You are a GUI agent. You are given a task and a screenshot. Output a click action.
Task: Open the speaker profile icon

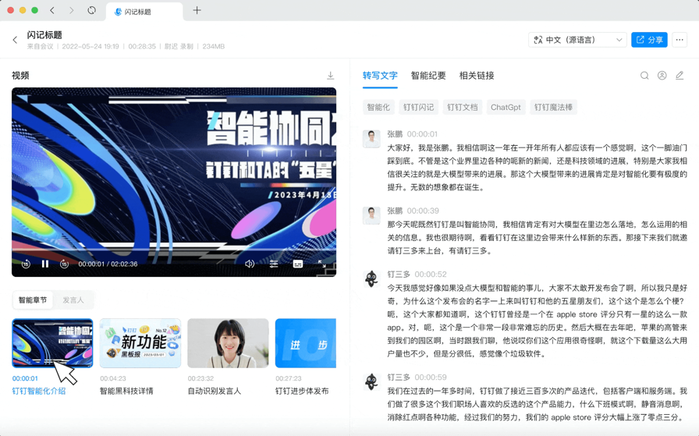coord(662,76)
